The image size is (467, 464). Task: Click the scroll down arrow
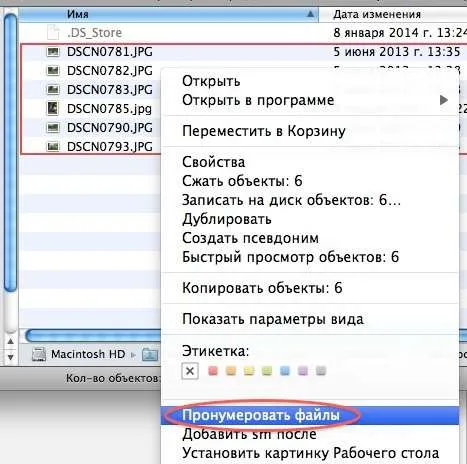click(x=10, y=357)
